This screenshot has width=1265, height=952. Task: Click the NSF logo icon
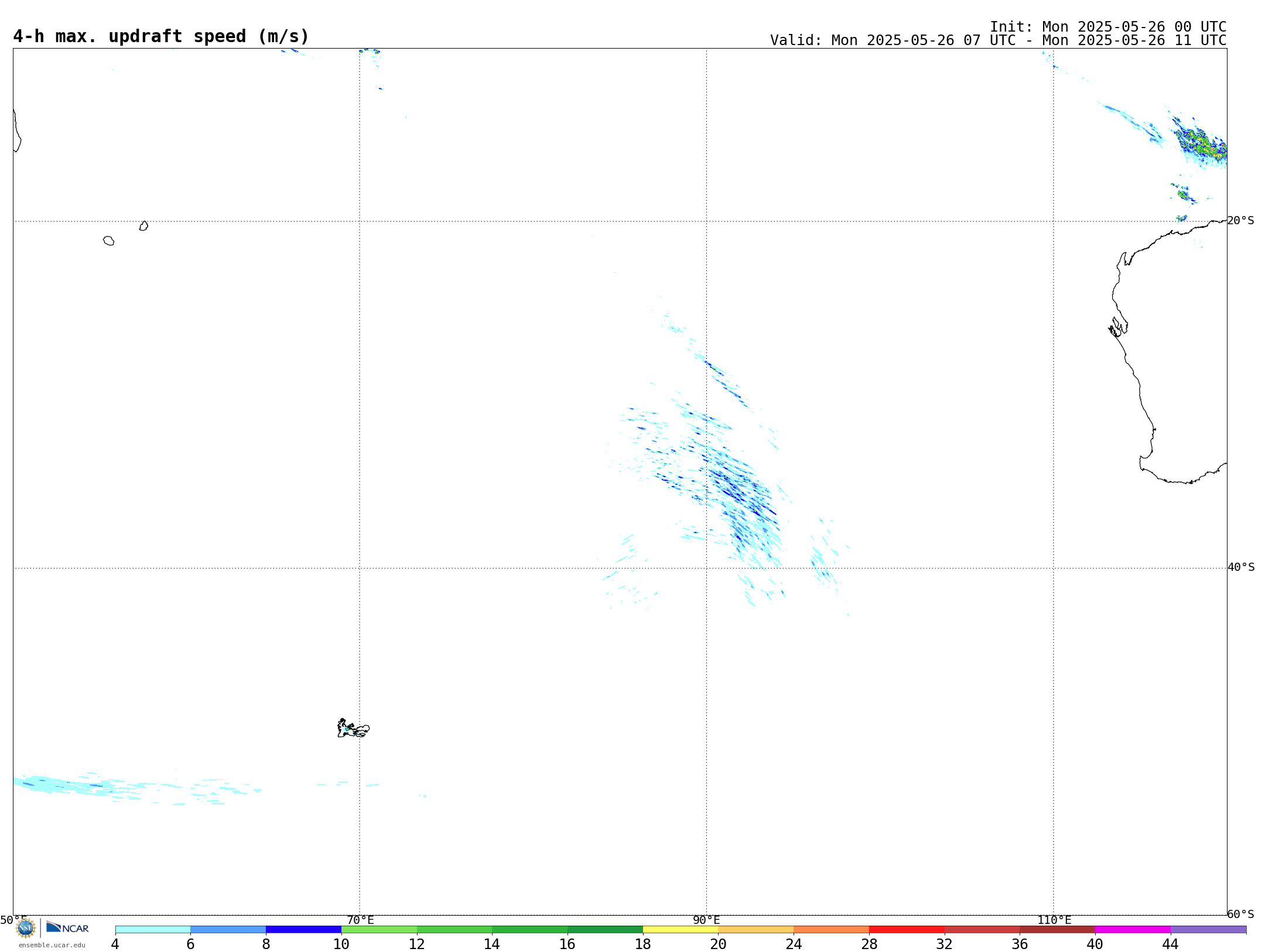25,928
